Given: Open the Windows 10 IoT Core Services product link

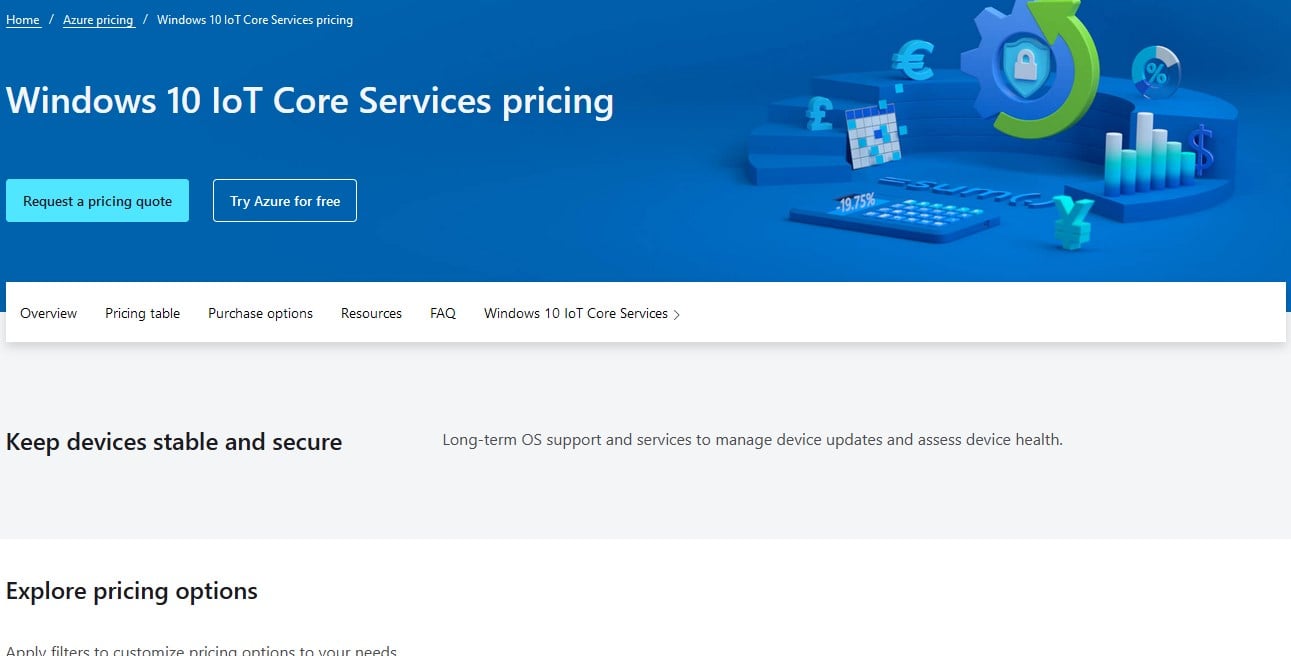Looking at the screenshot, I should click(582, 313).
